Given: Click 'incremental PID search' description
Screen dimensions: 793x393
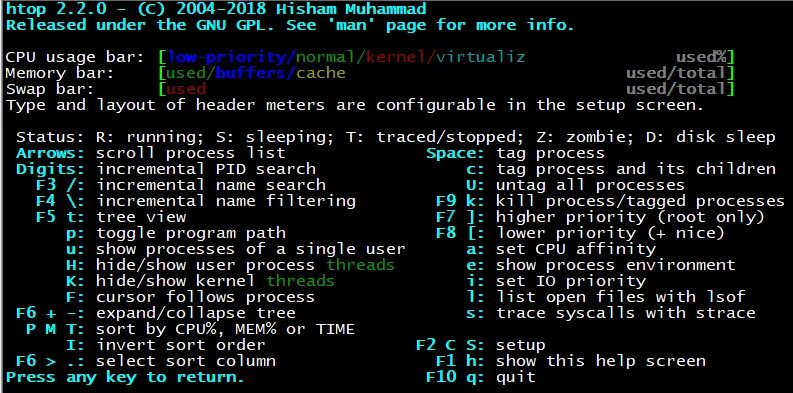Looking at the screenshot, I should pos(206,169).
